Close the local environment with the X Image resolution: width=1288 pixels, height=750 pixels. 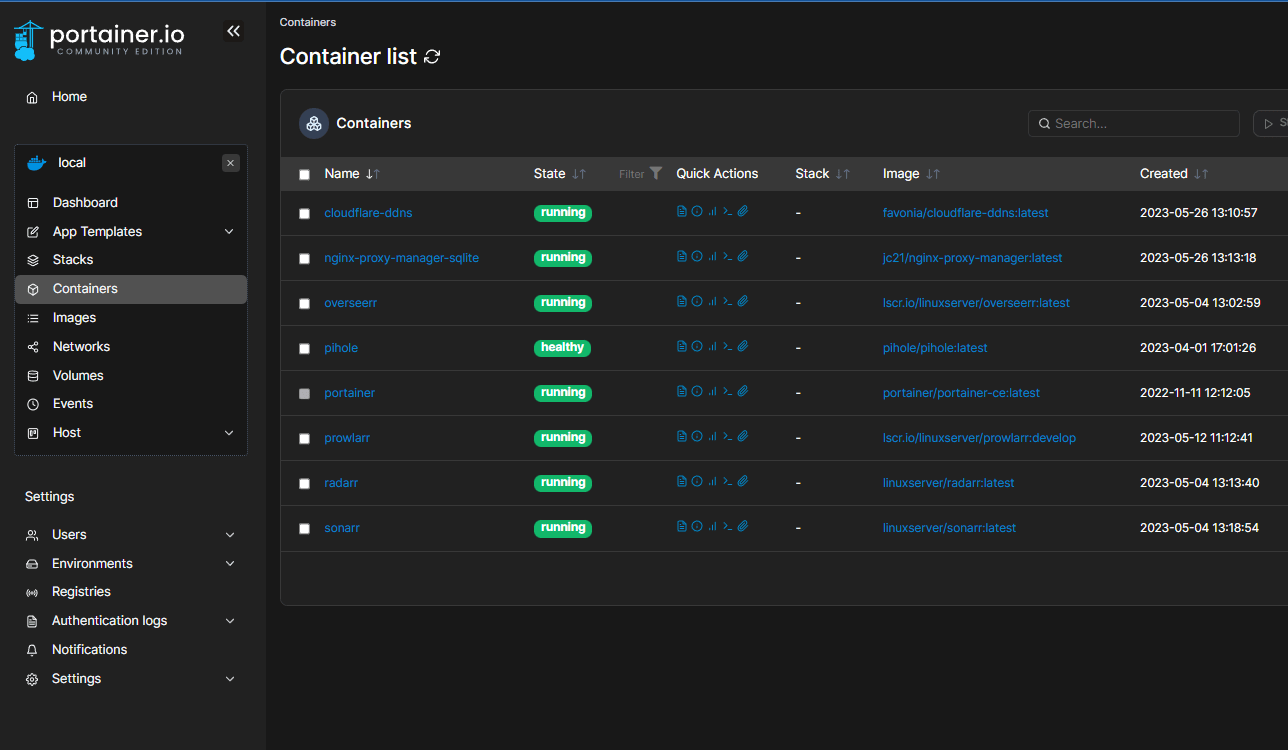tap(231, 163)
